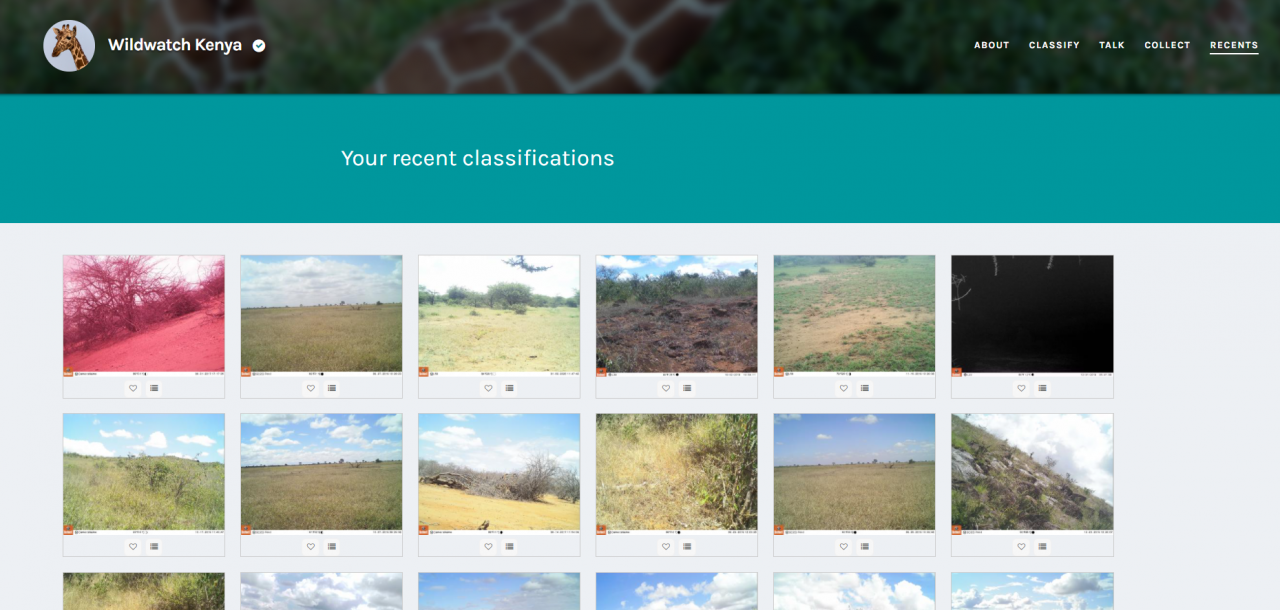Viewport: 1280px width, 610px height.
Task: Click heart icon under rocky hillside image
Action: (1021, 546)
